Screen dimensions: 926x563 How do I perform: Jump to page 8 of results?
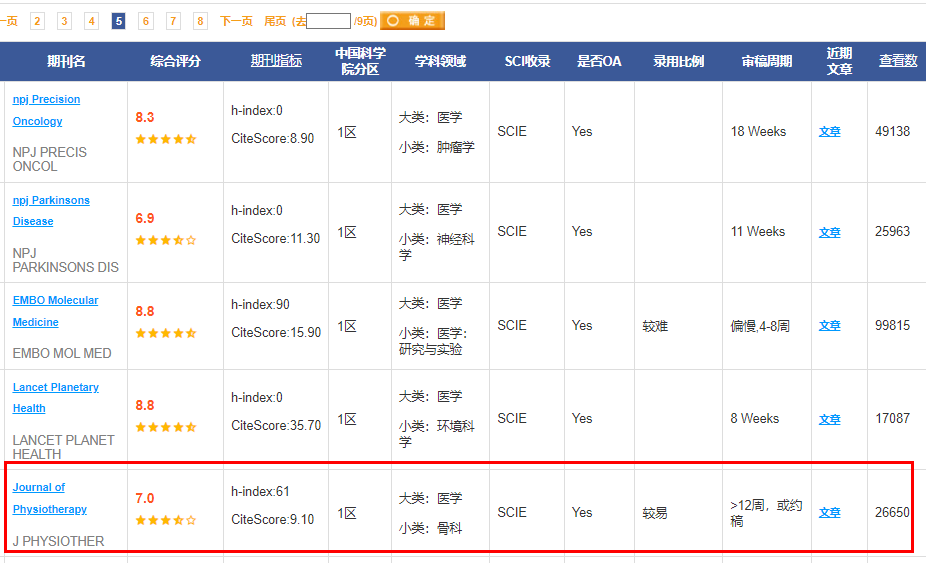[x=200, y=21]
